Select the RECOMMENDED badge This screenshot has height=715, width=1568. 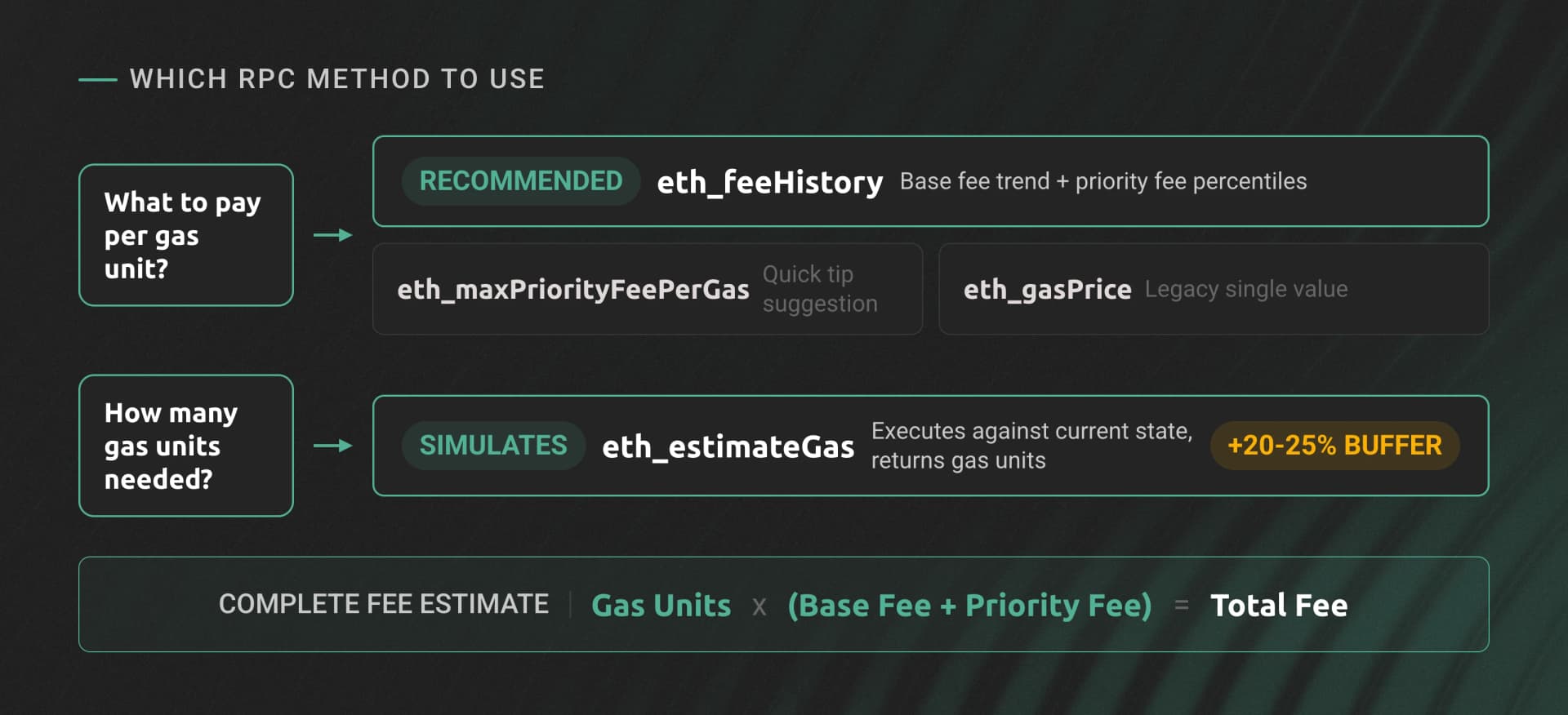pos(520,181)
